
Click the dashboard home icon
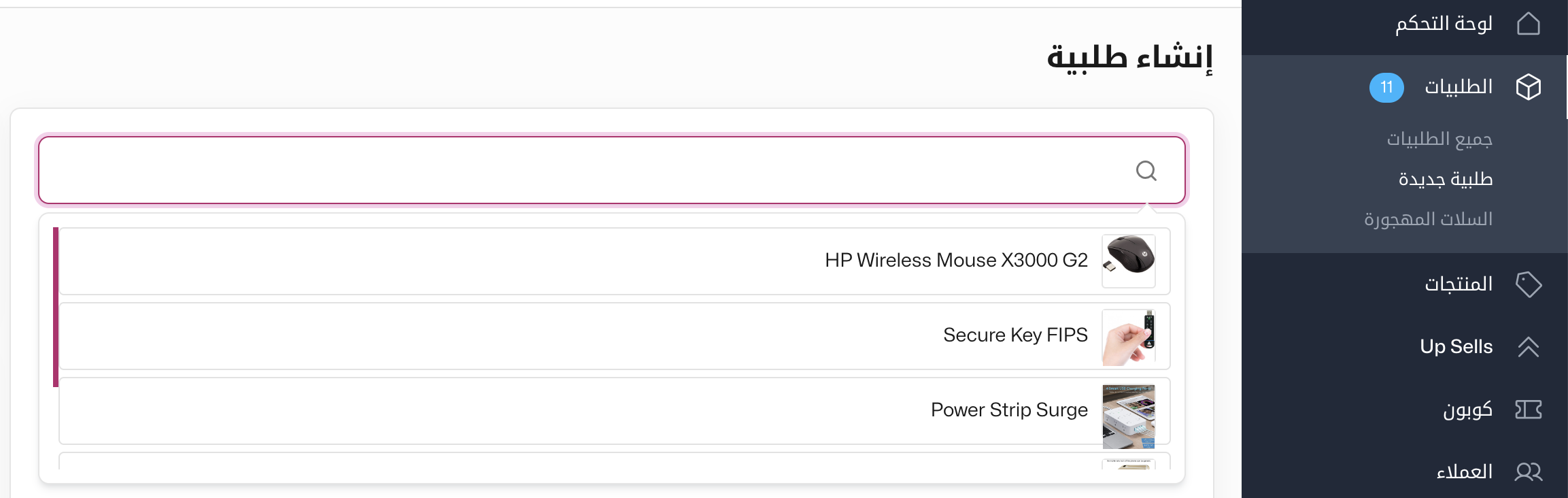pyautogui.click(x=1528, y=24)
